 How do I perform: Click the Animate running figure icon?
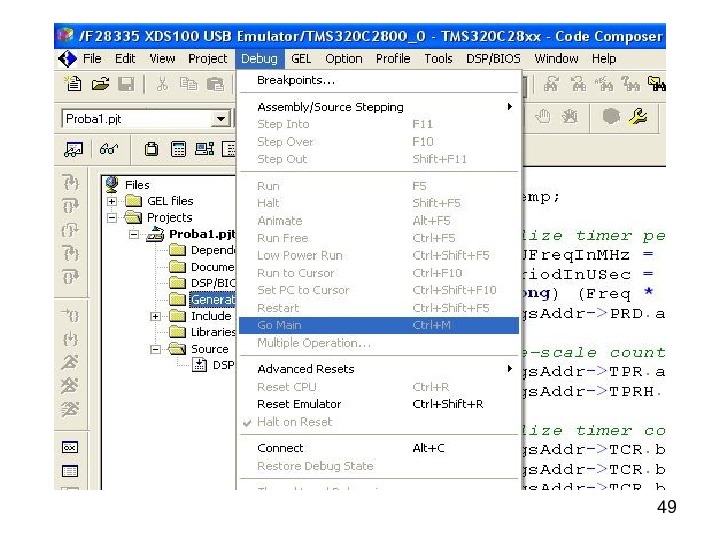70,408
